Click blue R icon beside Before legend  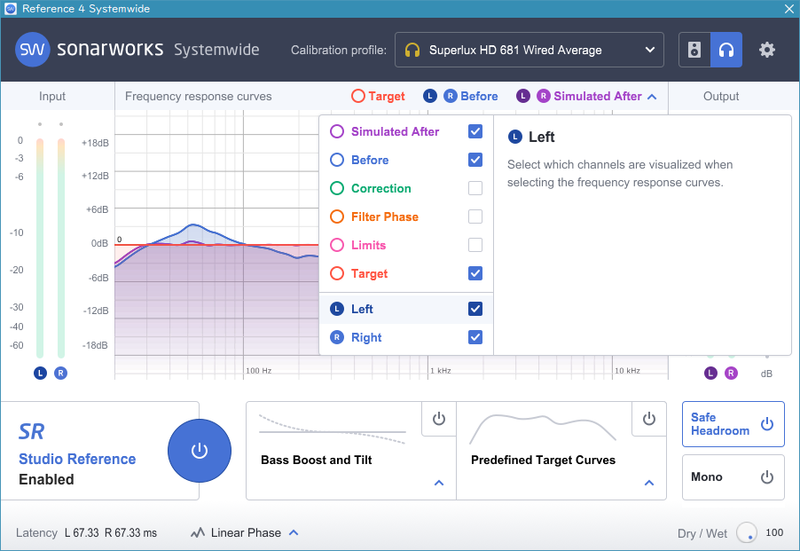click(x=450, y=96)
